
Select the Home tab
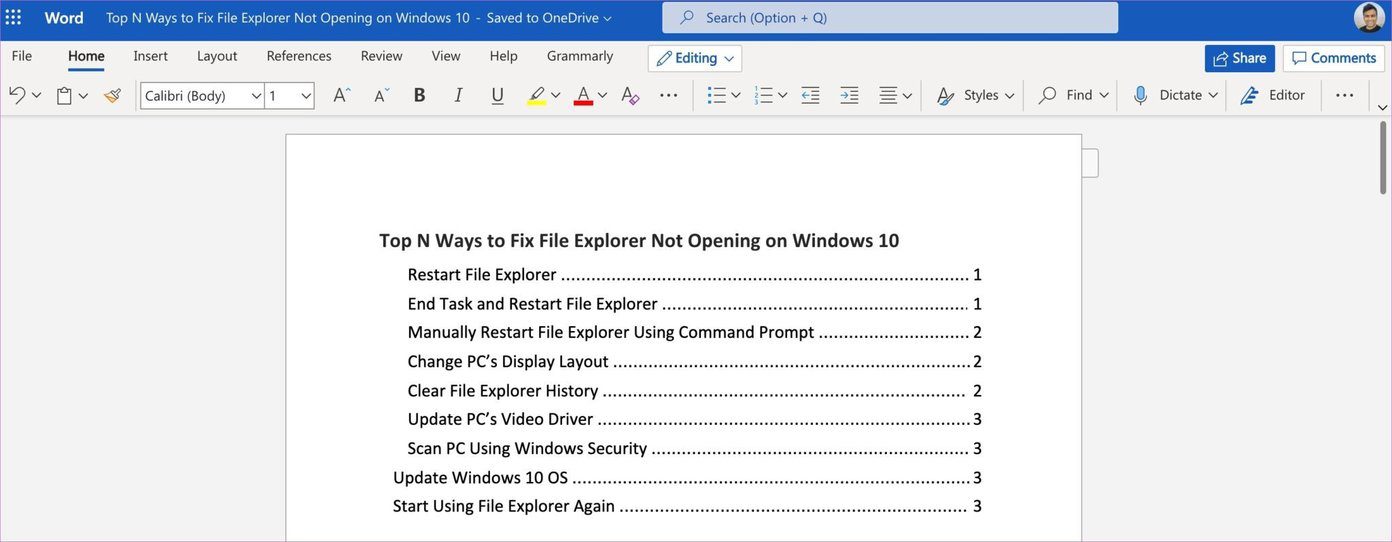coord(86,56)
